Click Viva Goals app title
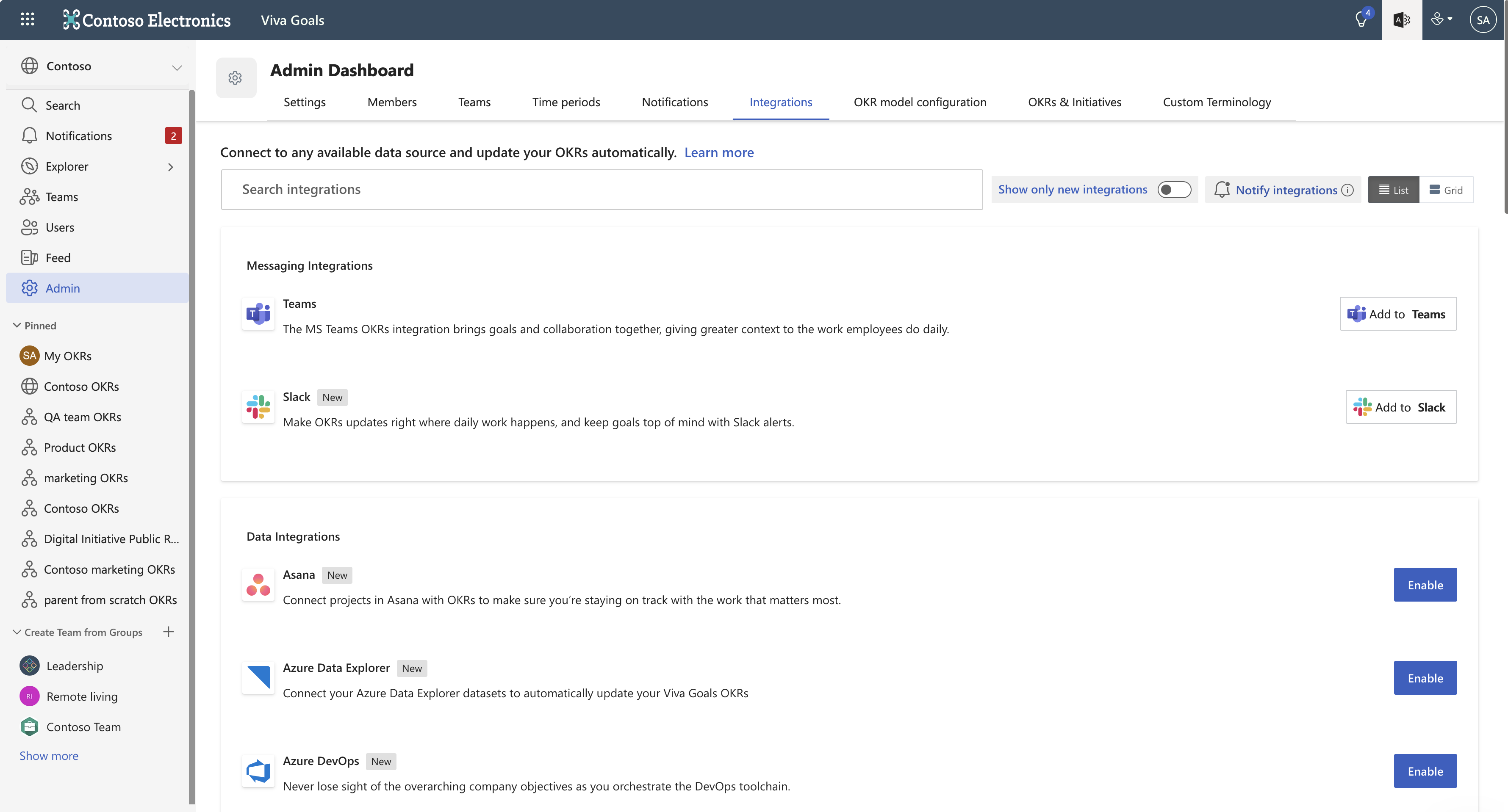Viewport: 1508px width, 812px height. pos(292,20)
